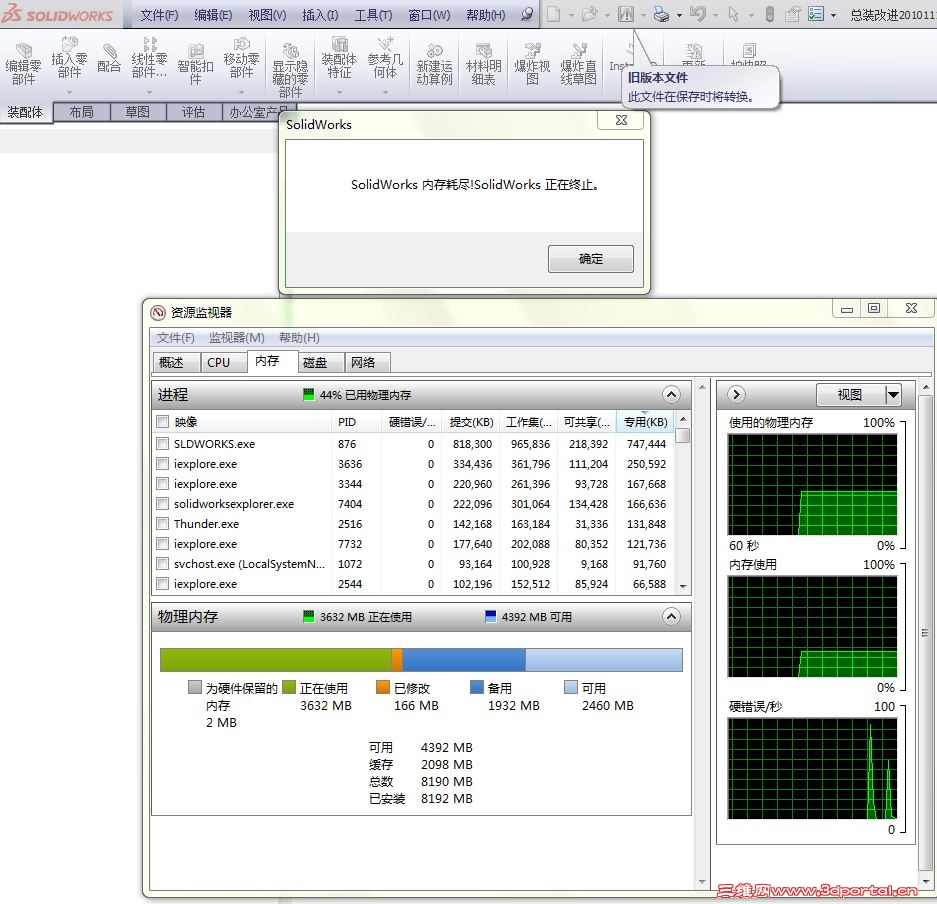Collapse the 物理内存 section chevron
Viewport: 937px width, 904px height.
pos(671,616)
